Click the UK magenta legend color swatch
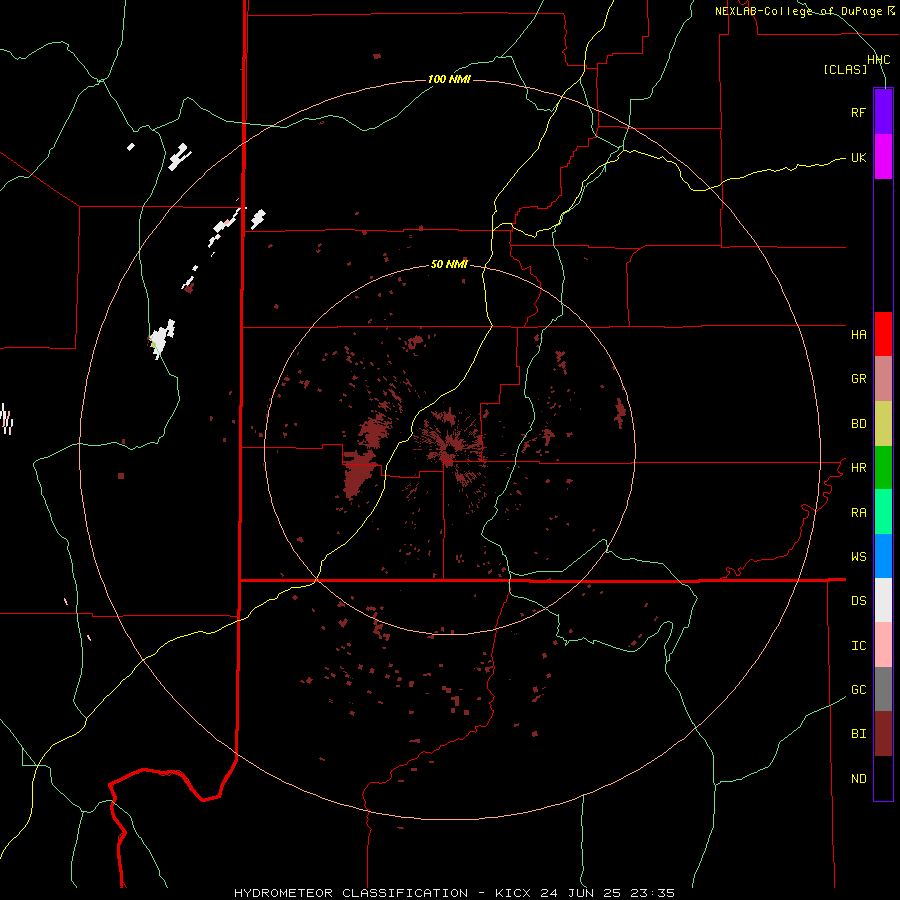This screenshot has width=900, height=900. [x=883, y=157]
